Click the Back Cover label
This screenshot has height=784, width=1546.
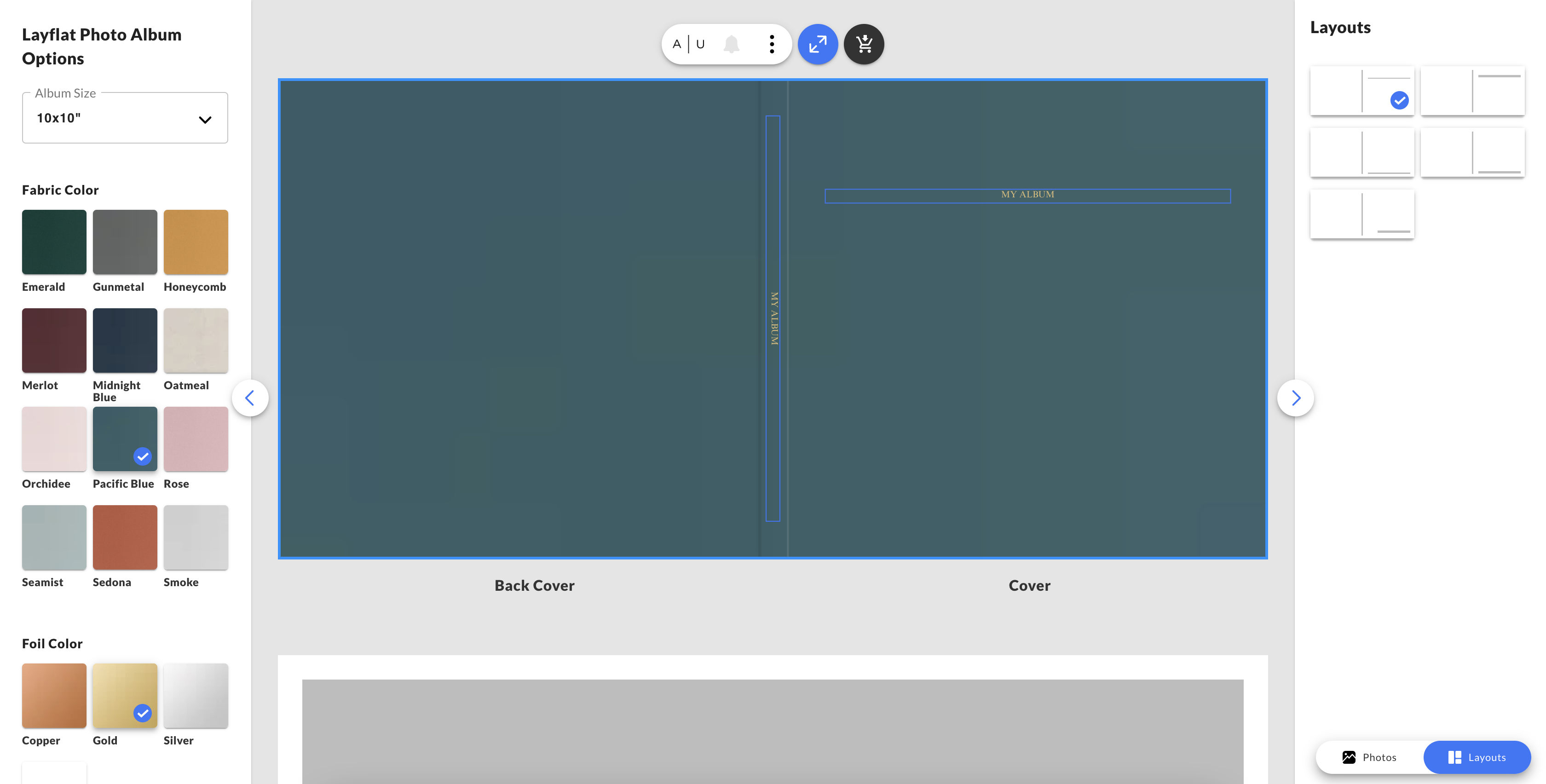click(x=534, y=585)
